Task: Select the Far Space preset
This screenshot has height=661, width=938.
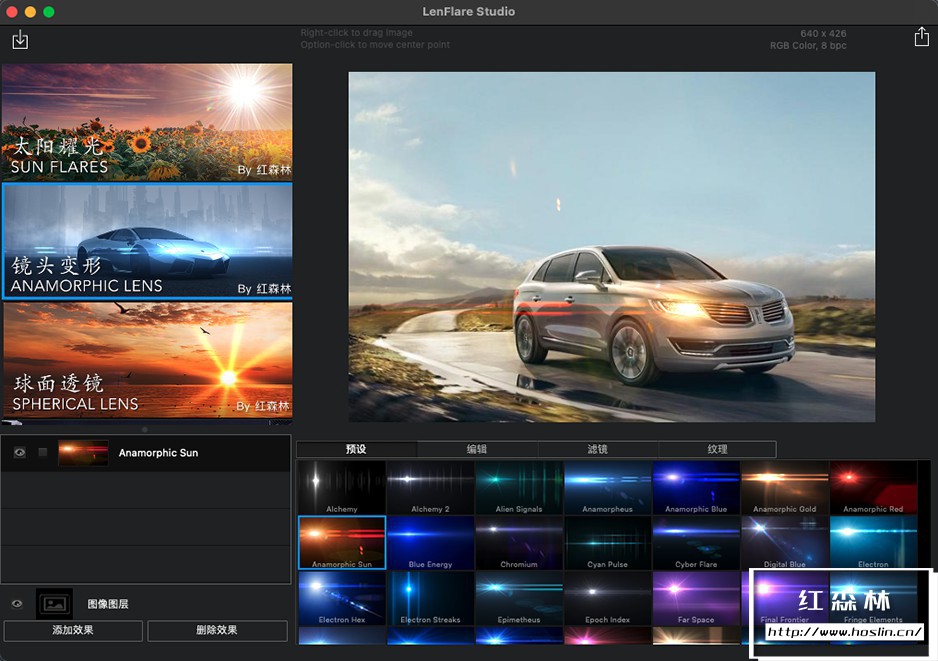Action: coord(696,598)
